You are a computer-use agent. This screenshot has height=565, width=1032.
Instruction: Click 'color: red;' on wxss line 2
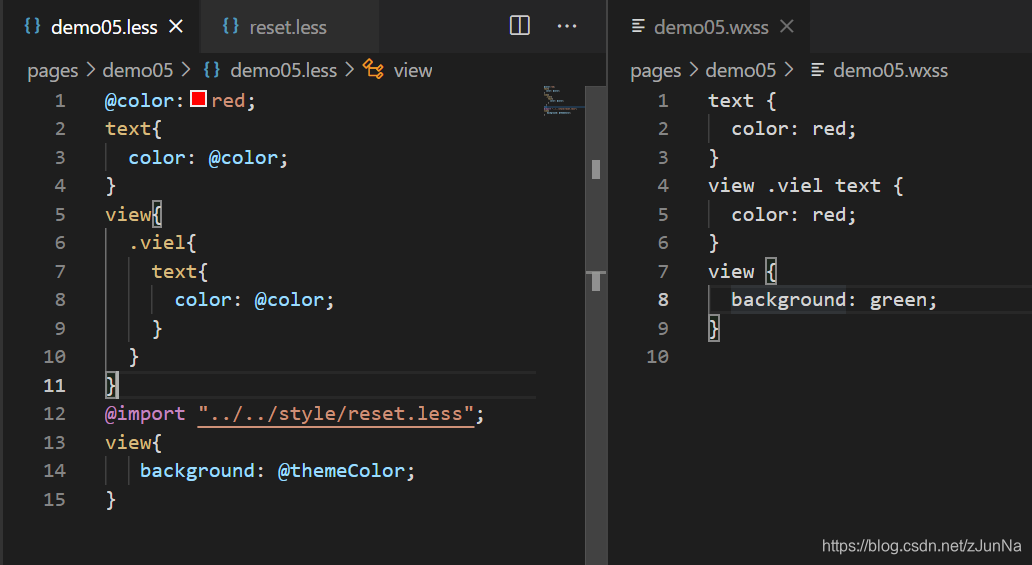793,129
